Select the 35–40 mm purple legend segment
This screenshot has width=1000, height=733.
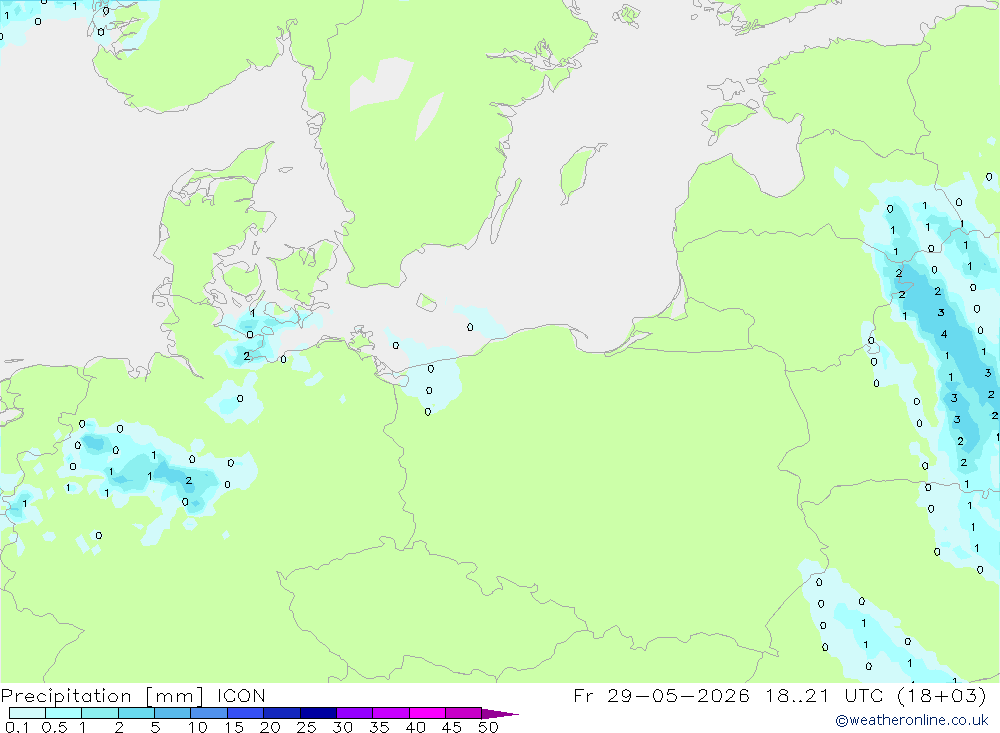click(390, 713)
